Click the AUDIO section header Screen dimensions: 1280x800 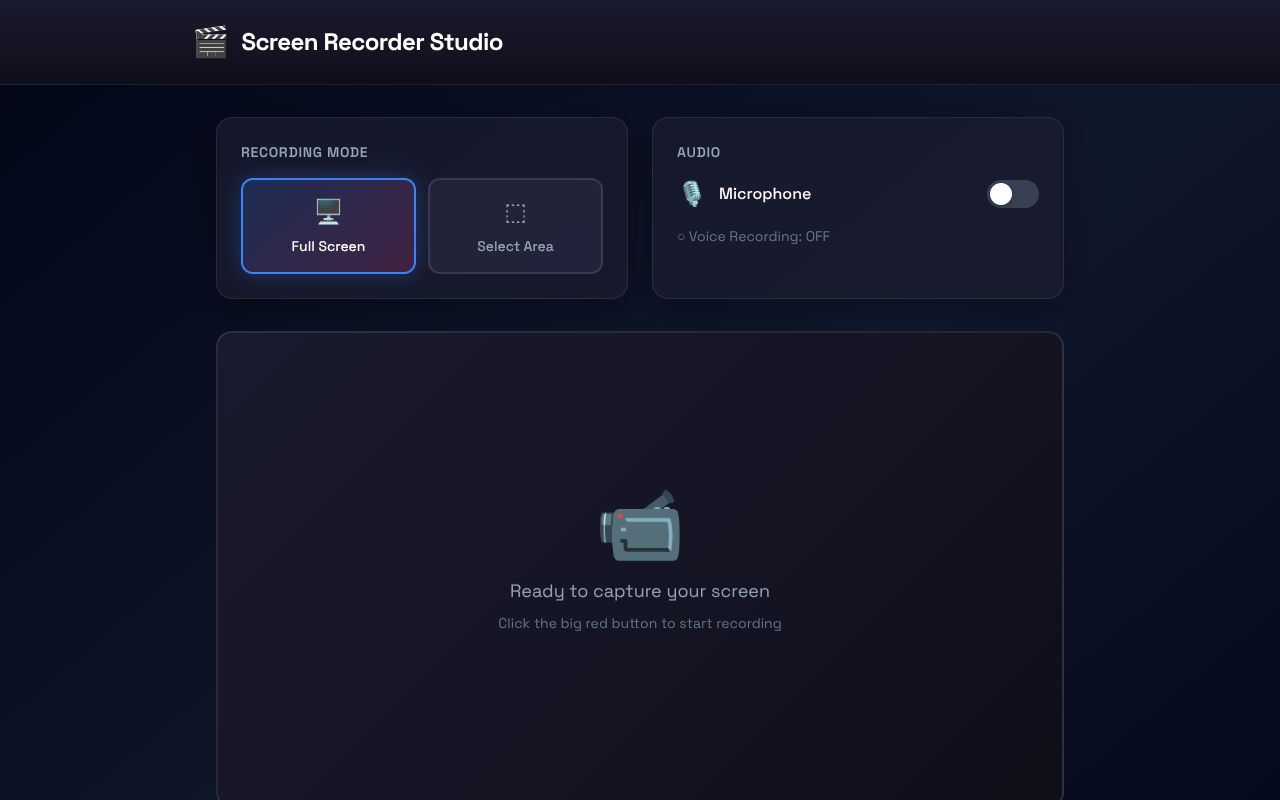pyautogui.click(x=698, y=152)
